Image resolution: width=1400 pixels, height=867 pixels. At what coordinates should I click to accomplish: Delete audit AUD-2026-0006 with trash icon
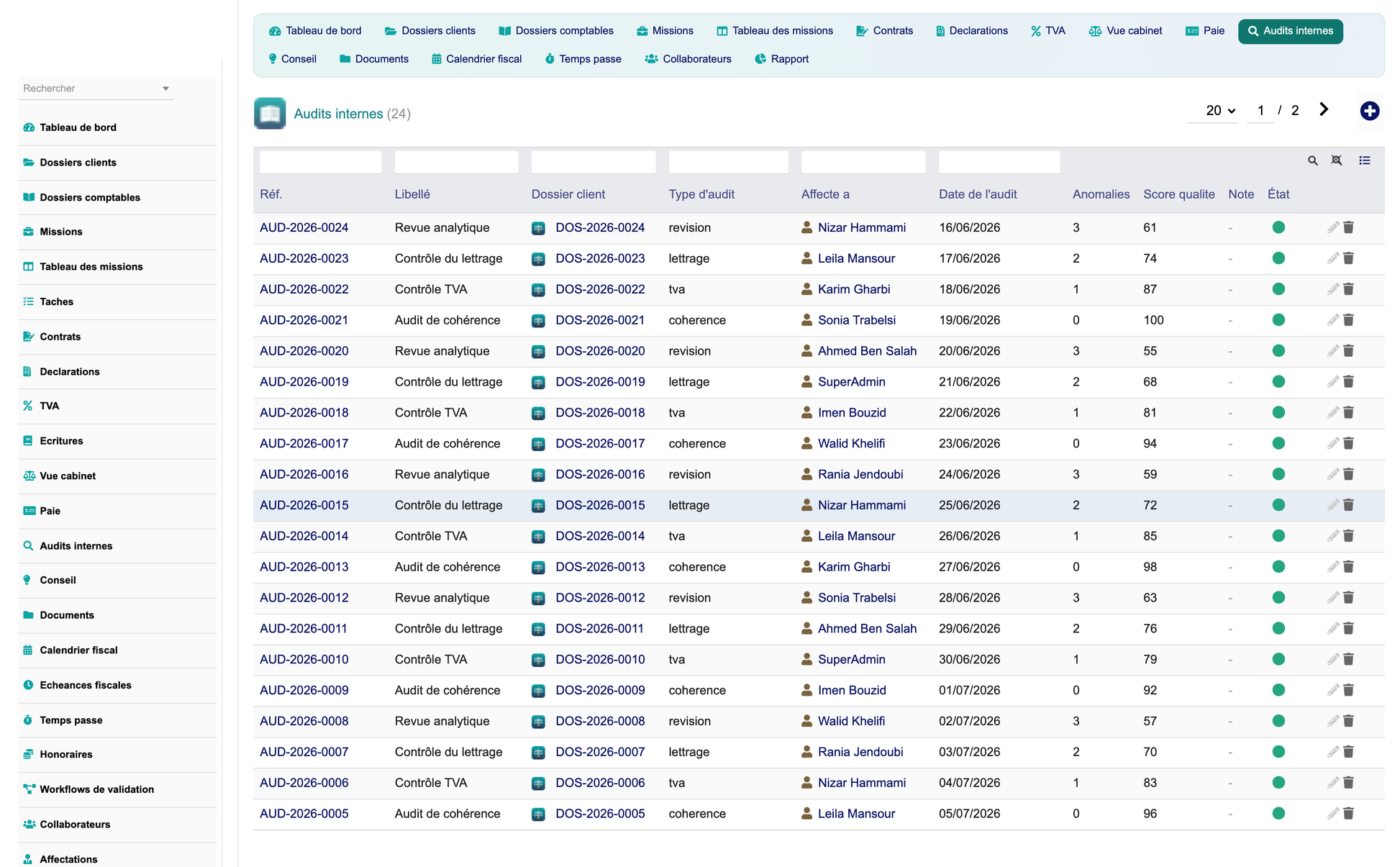tap(1348, 783)
